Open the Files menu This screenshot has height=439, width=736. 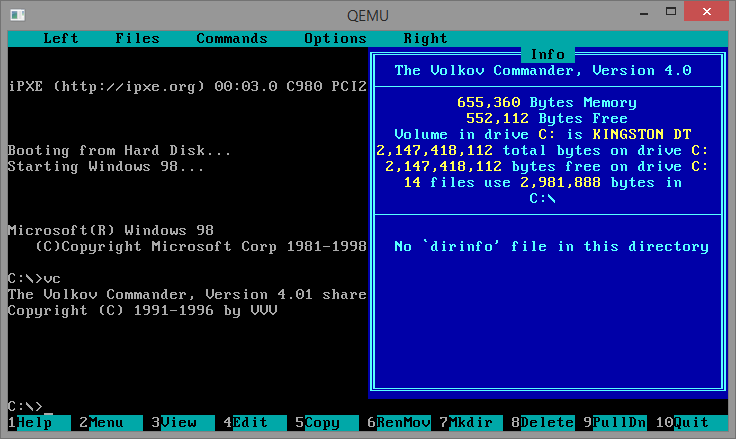tap(138, 39)
